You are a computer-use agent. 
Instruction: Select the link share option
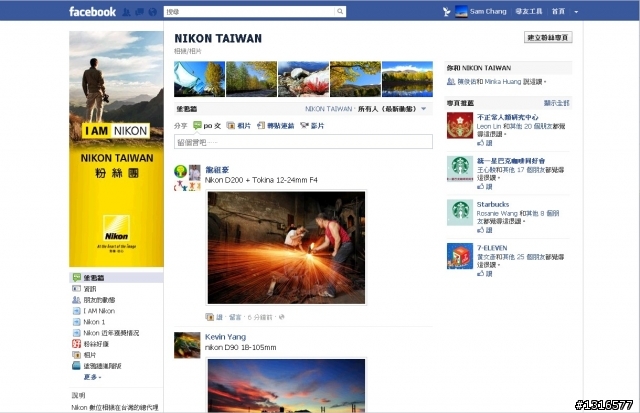276,126
